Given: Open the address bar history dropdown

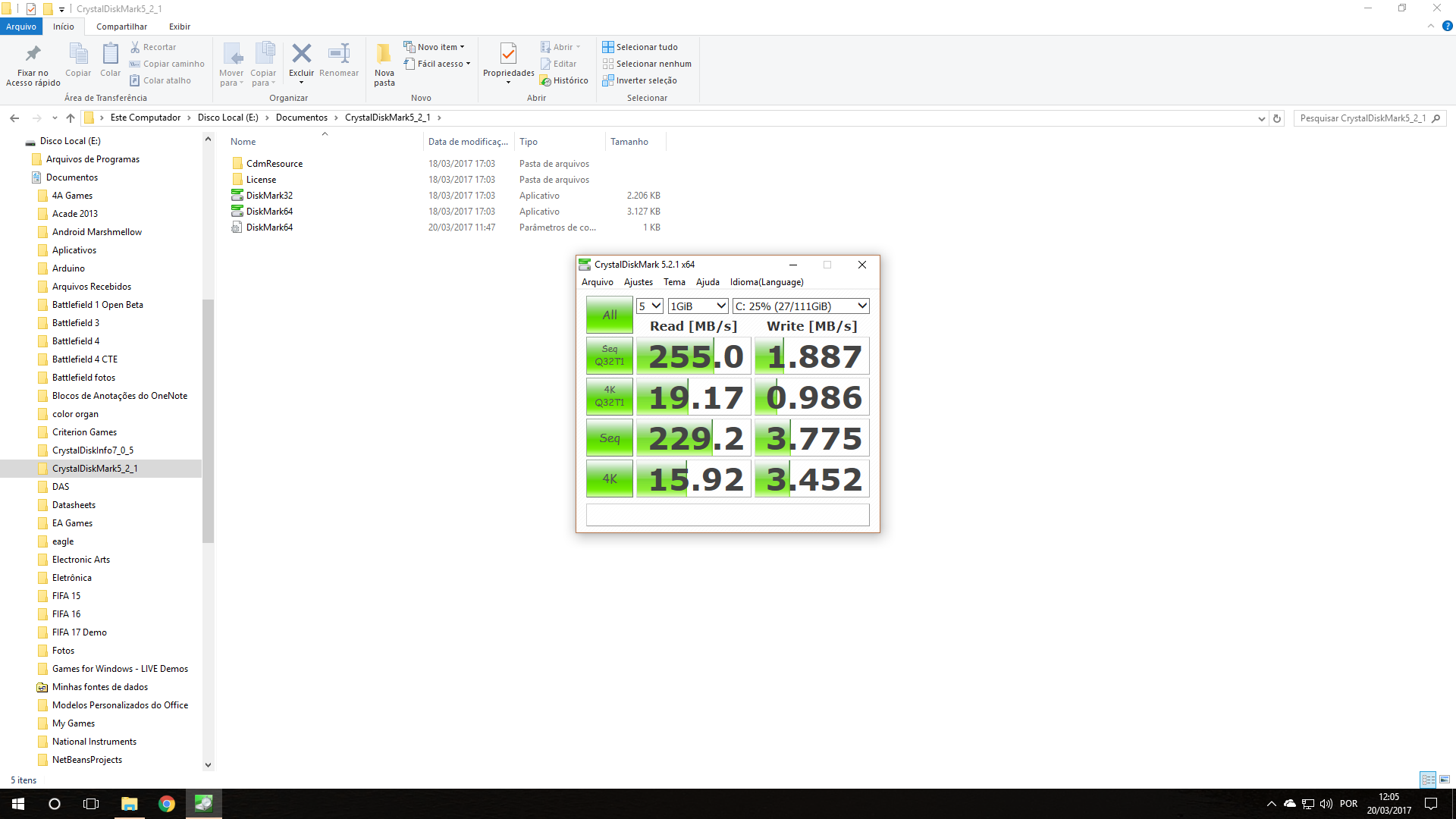Looking at the screenshot, I should (x=1261, y=118).
